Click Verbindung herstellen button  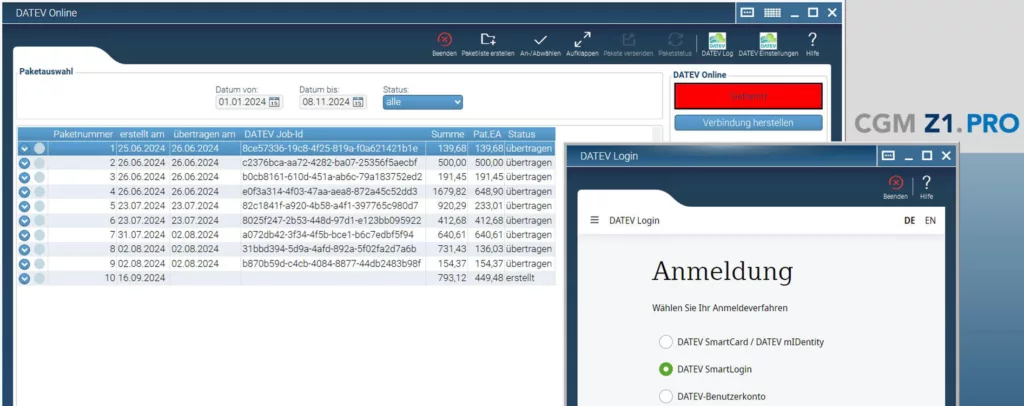pyautogui.click(x=748, y=122)
